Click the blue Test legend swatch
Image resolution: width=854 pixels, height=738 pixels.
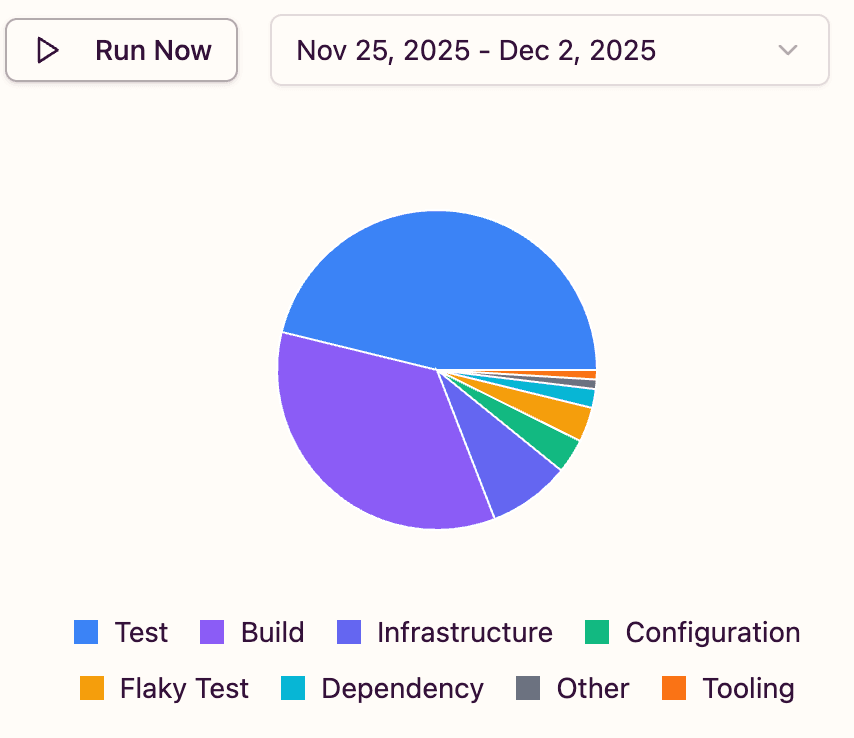point(85,632)
